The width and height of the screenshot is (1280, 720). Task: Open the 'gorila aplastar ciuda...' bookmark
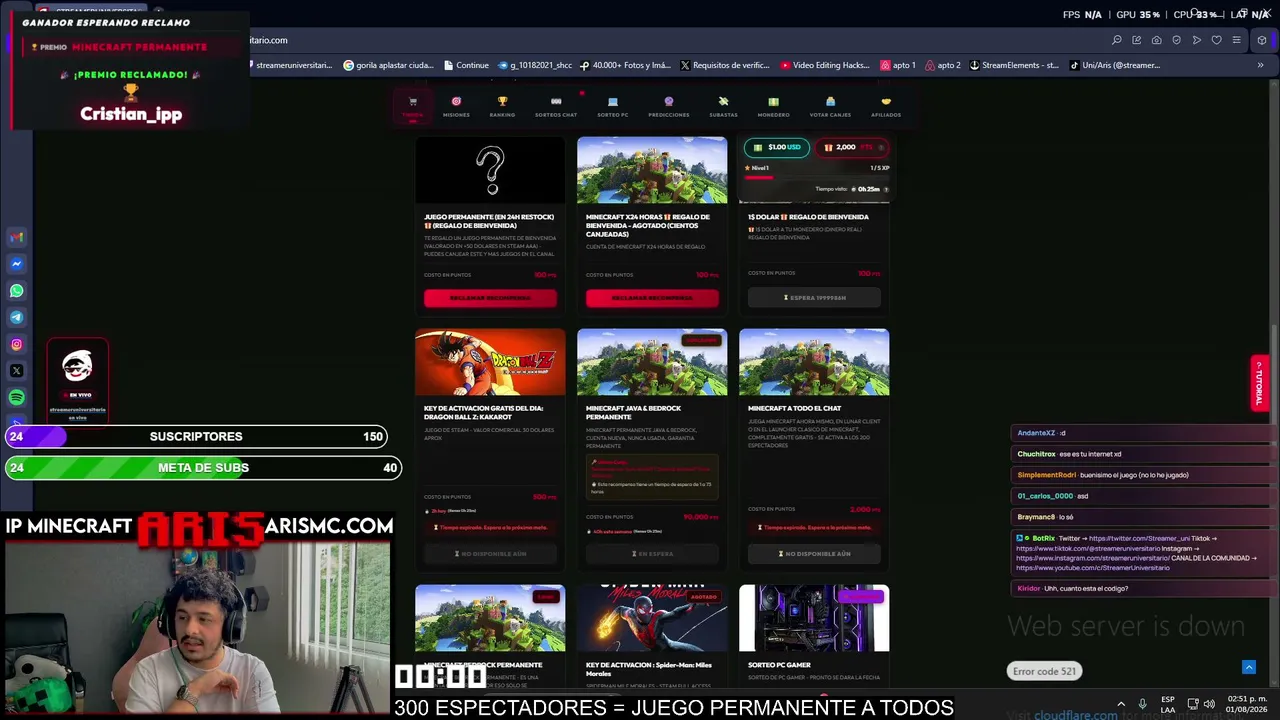click(390, 65)
